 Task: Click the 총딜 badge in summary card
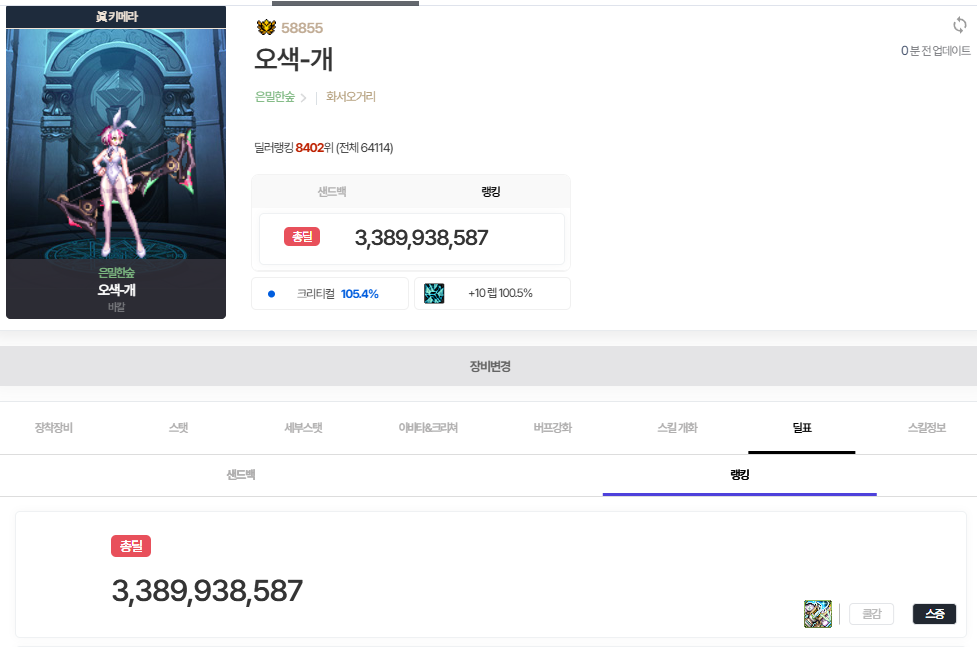tap(302, 237)
